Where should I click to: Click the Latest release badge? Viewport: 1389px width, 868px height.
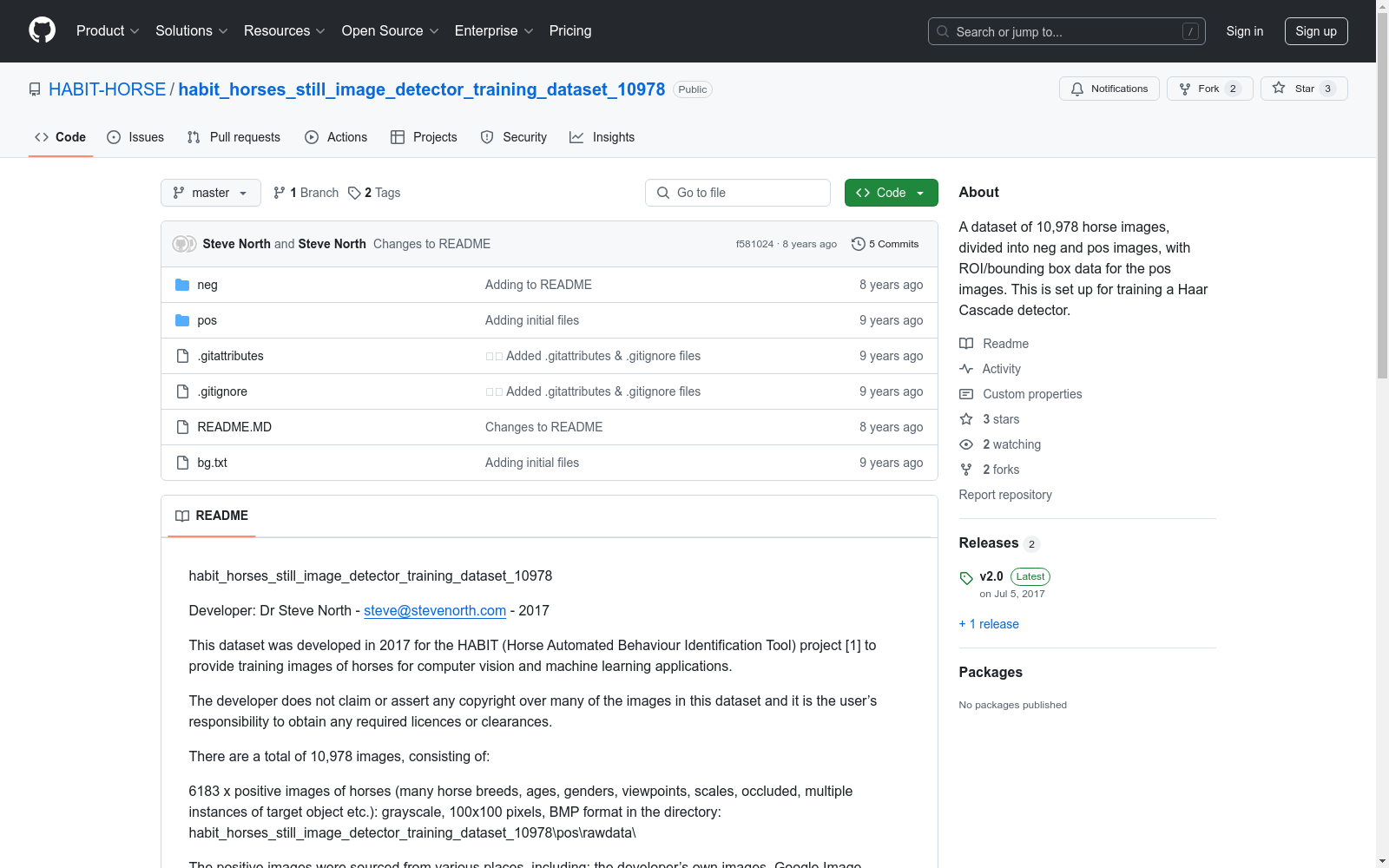click(1030, 576)
